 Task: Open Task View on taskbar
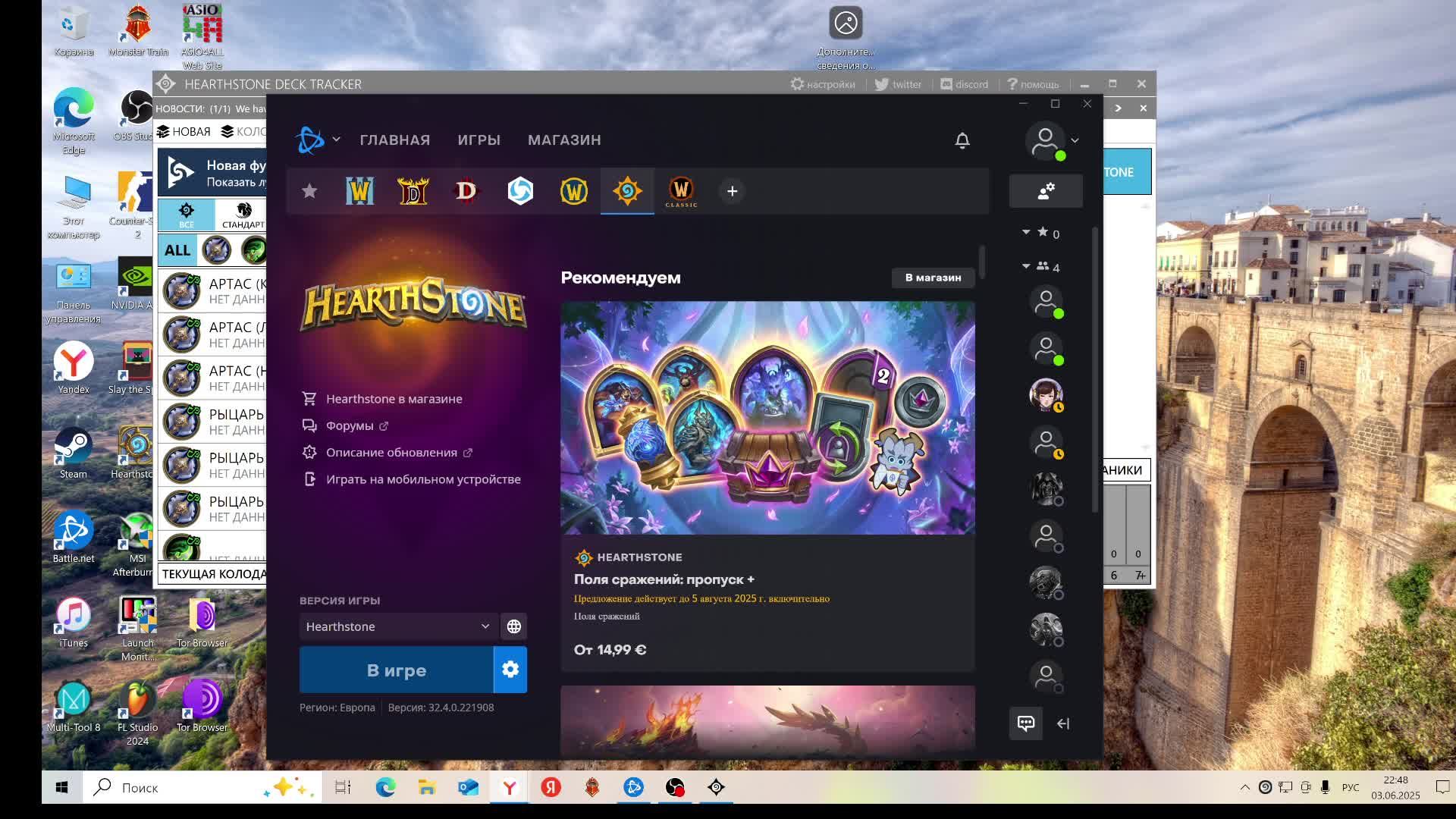coord(343,787)
